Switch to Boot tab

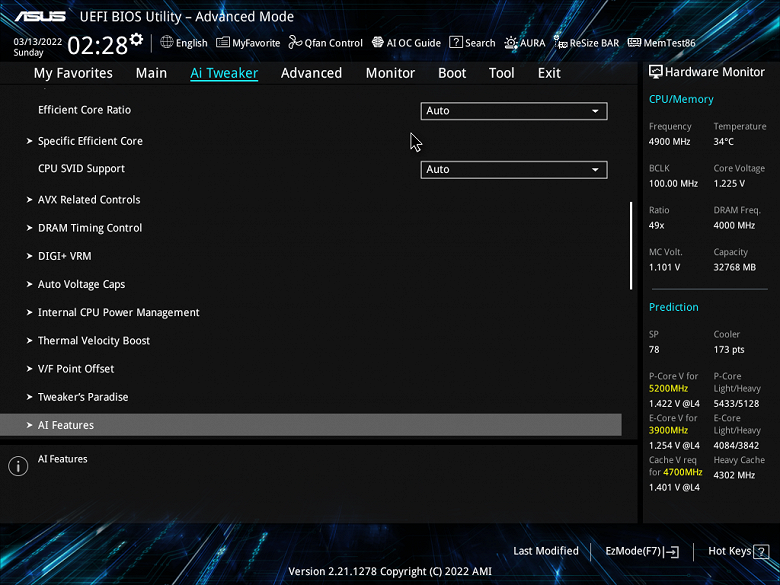point(452,73)
